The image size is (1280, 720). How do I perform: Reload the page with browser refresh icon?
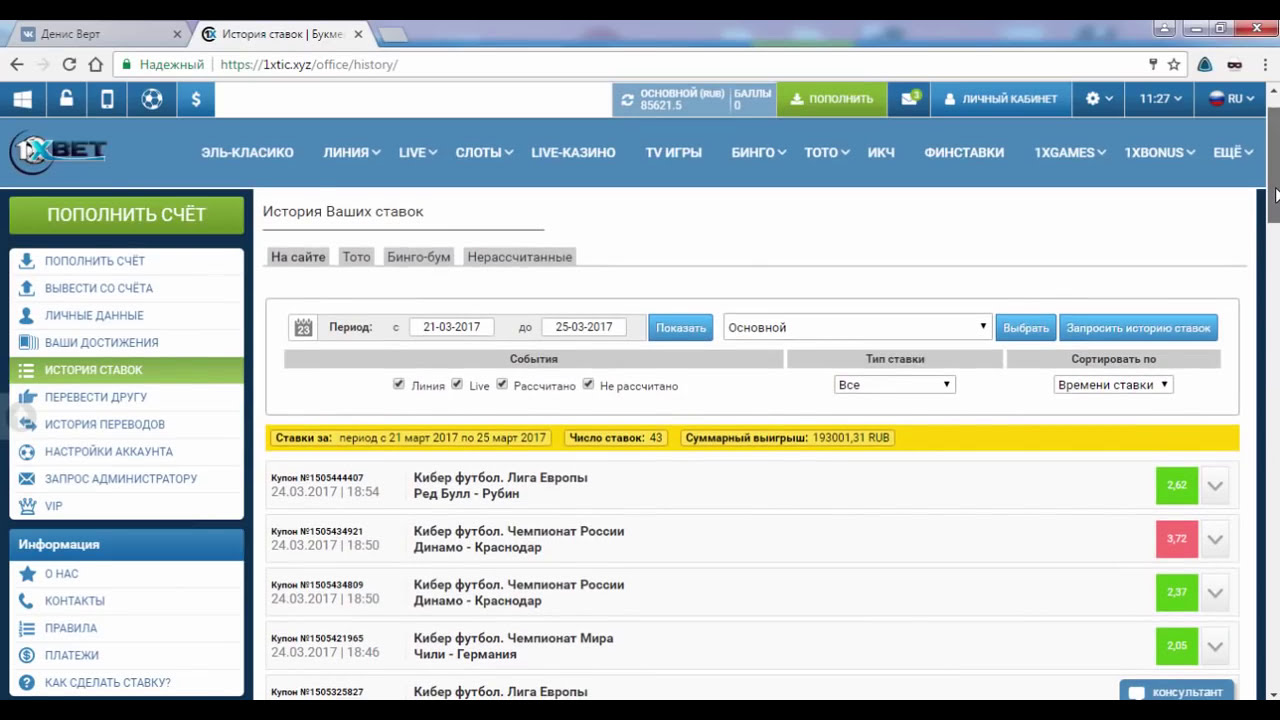pos(69,64)
